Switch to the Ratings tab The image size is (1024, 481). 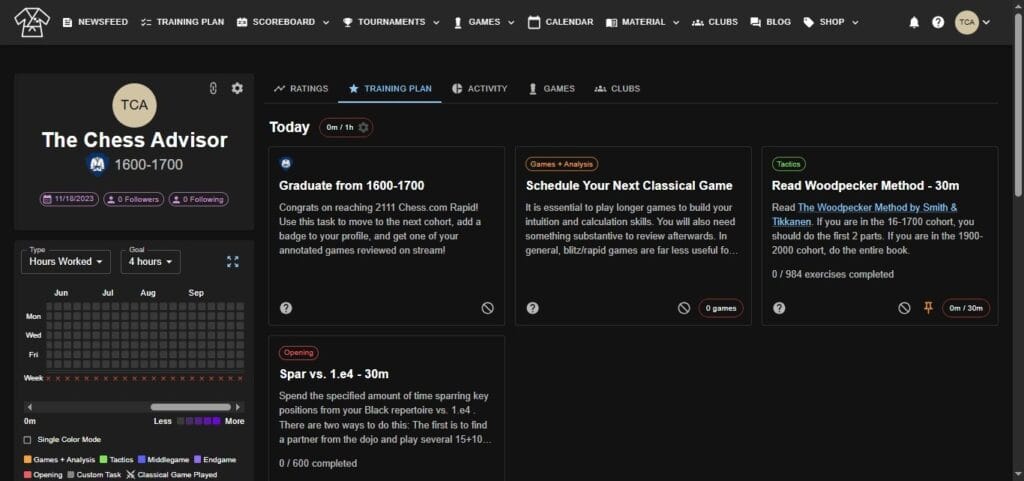click(x=301, y=88)
